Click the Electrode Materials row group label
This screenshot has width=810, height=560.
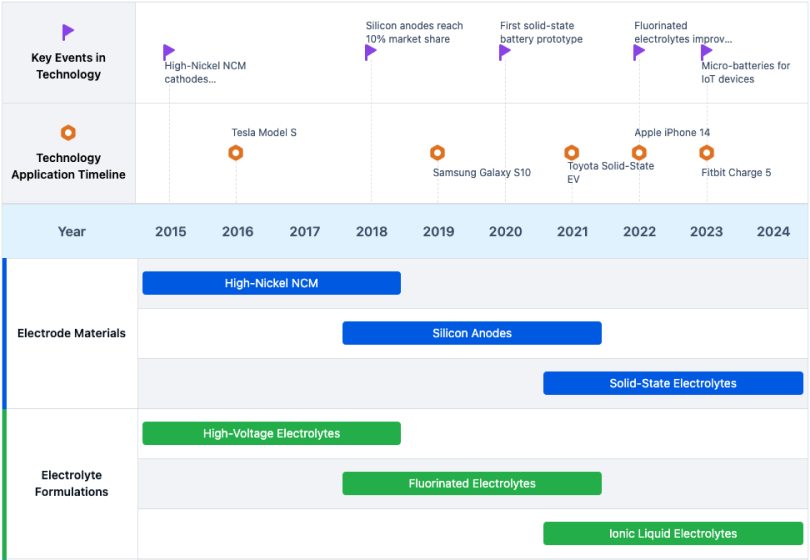pyautogui.click(x=72, y=333)
